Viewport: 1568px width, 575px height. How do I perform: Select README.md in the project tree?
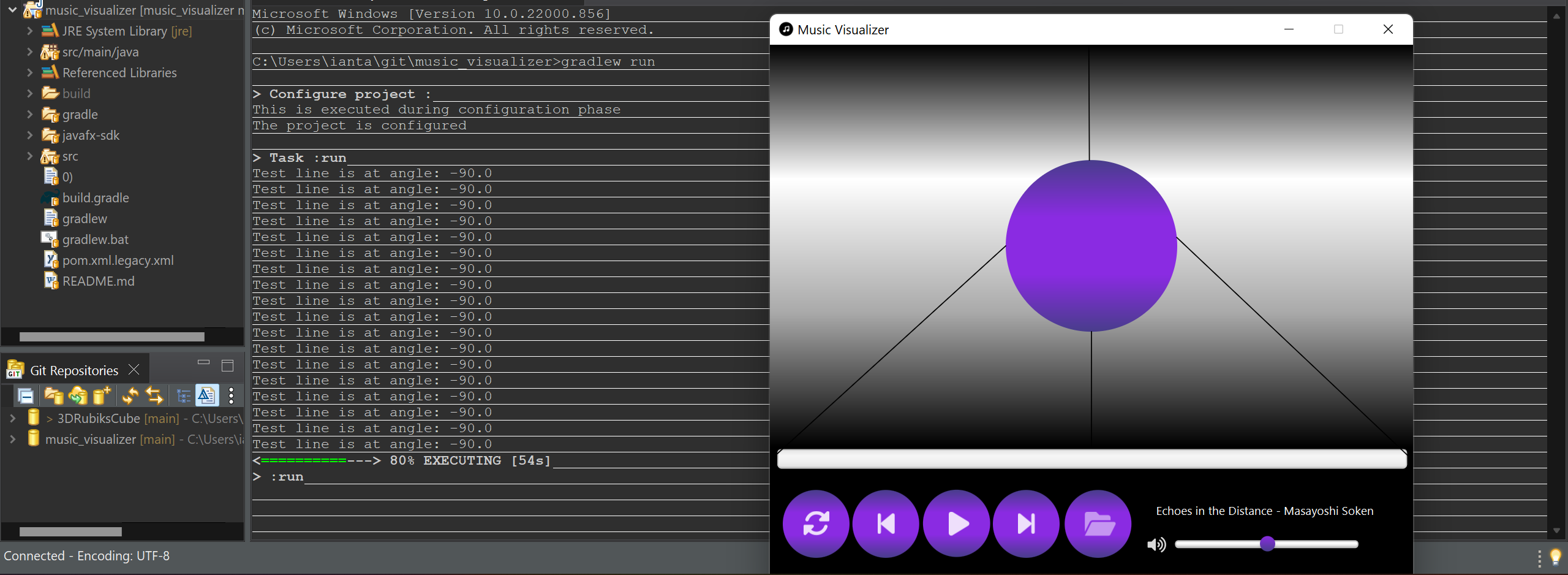pos(99,281)
